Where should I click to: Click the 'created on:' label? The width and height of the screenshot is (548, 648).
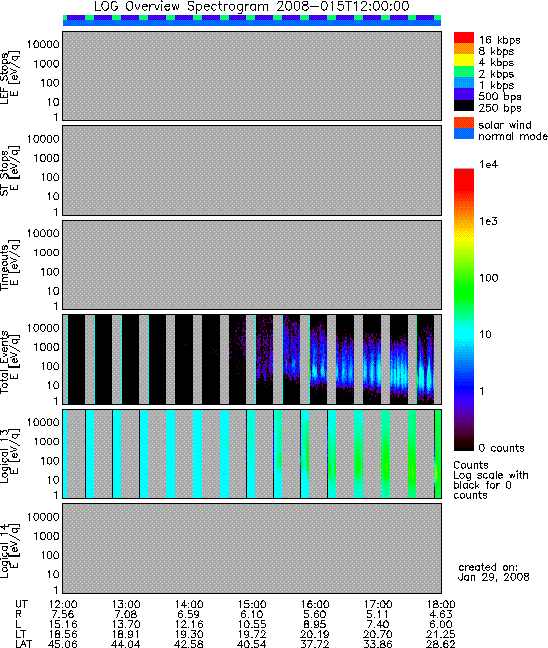[x=488, y=567]
